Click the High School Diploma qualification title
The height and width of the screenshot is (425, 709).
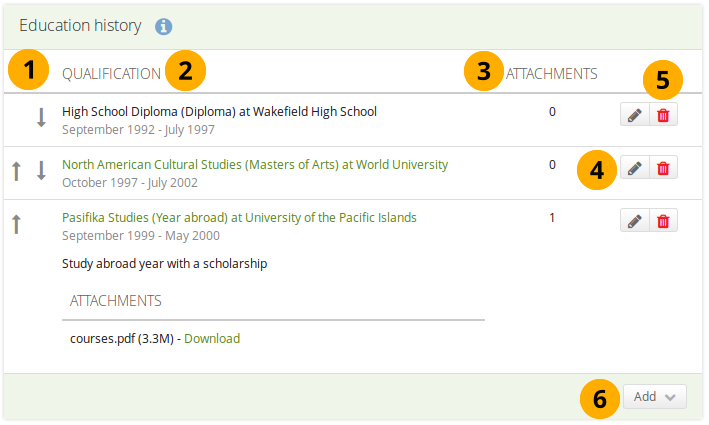click(219, 111)
